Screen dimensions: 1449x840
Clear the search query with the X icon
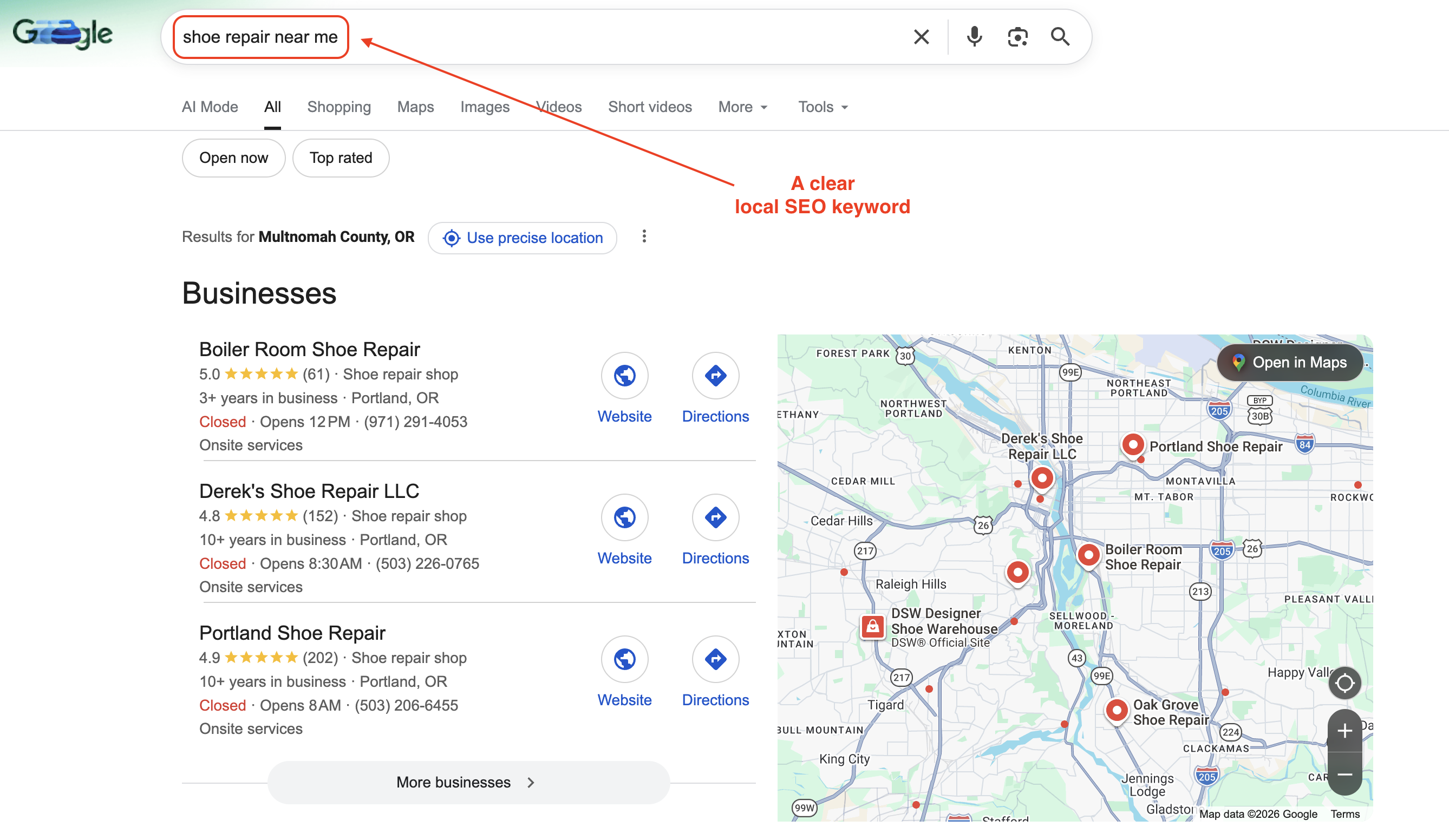click(921, 36)
